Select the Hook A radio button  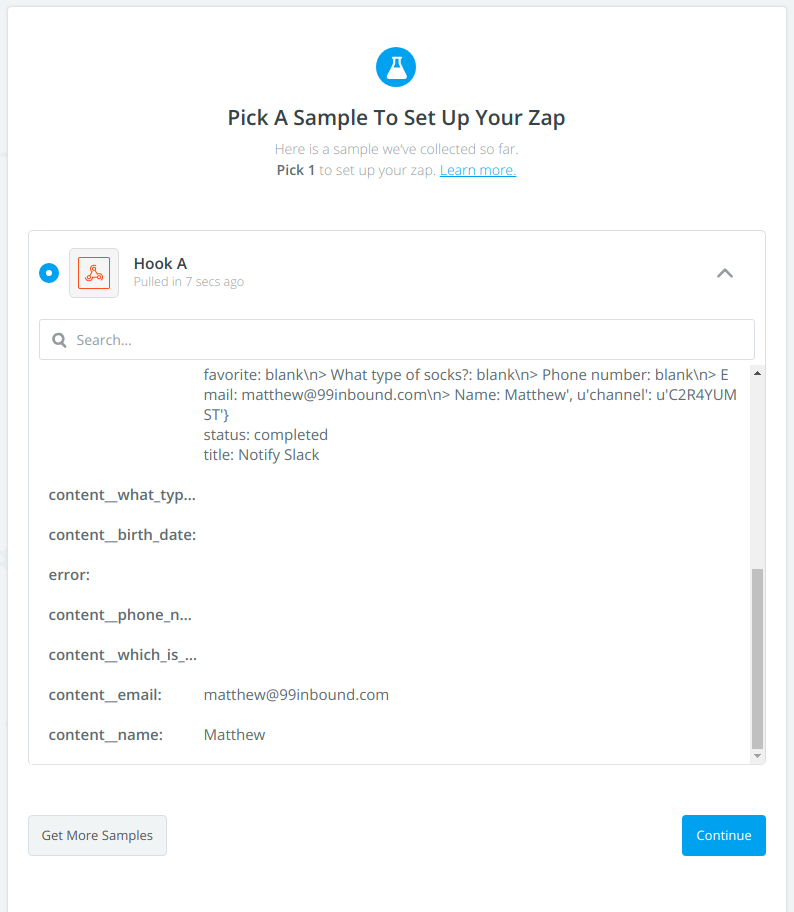point(48,273)
